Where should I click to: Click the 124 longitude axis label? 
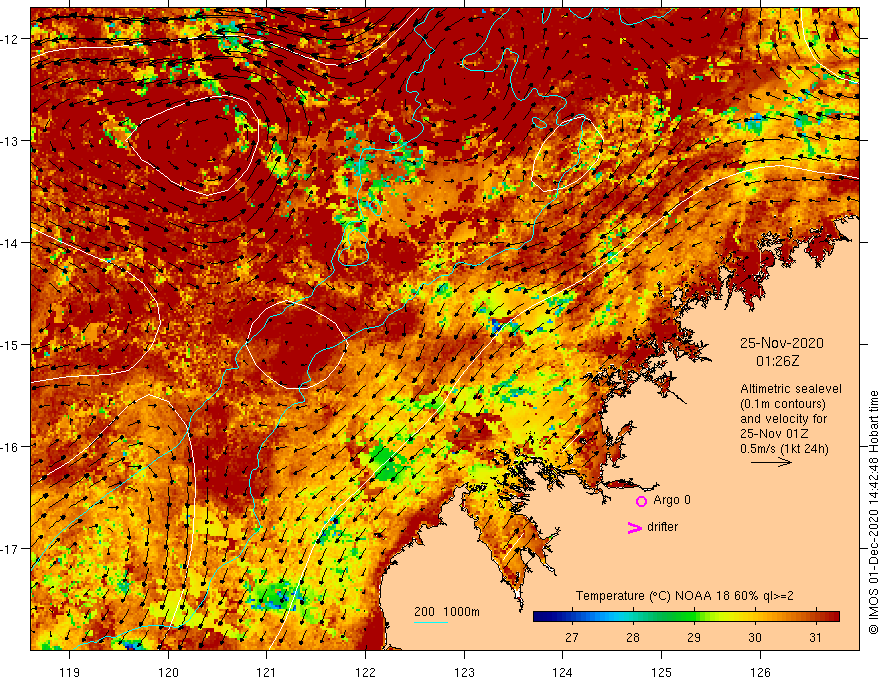pos(563,672)
